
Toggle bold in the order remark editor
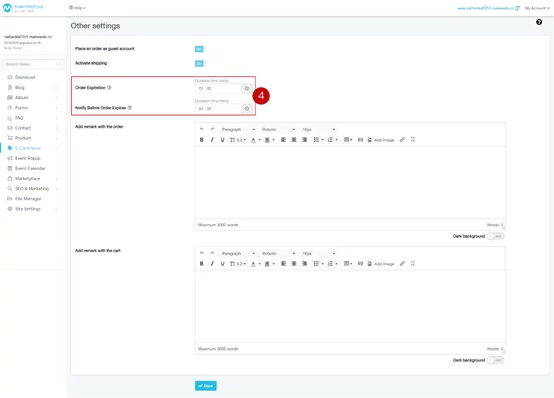[202, 140]
